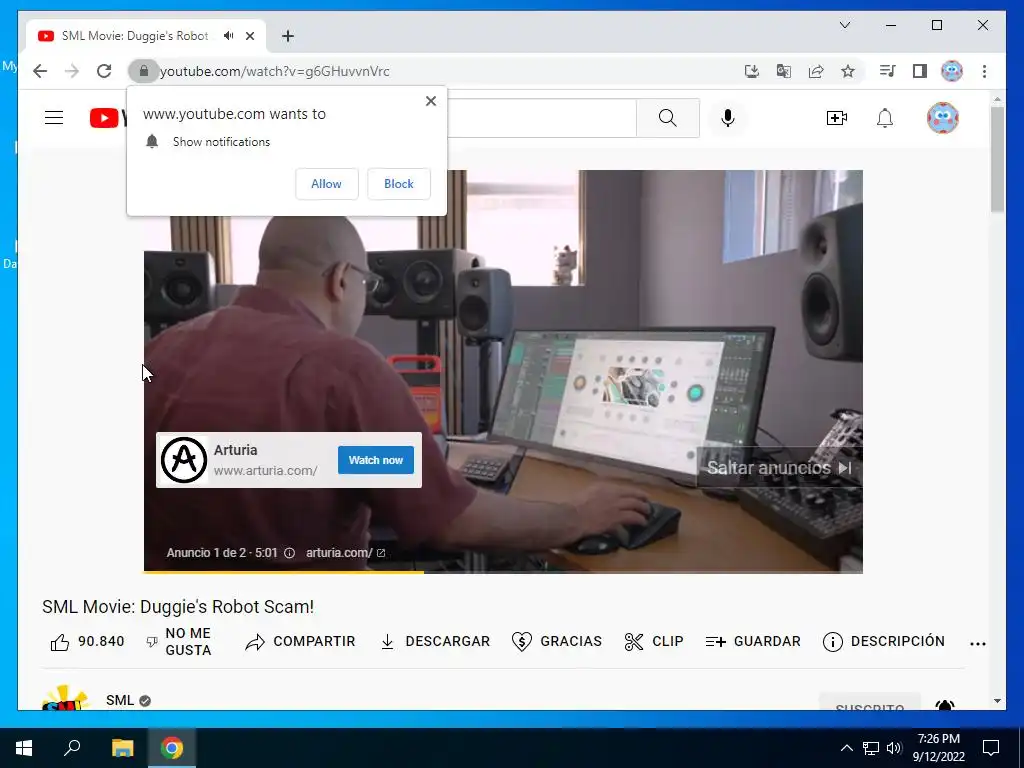Click DESCARGAR to download the video
The image size is (1024, 768).
pos(435,642)
